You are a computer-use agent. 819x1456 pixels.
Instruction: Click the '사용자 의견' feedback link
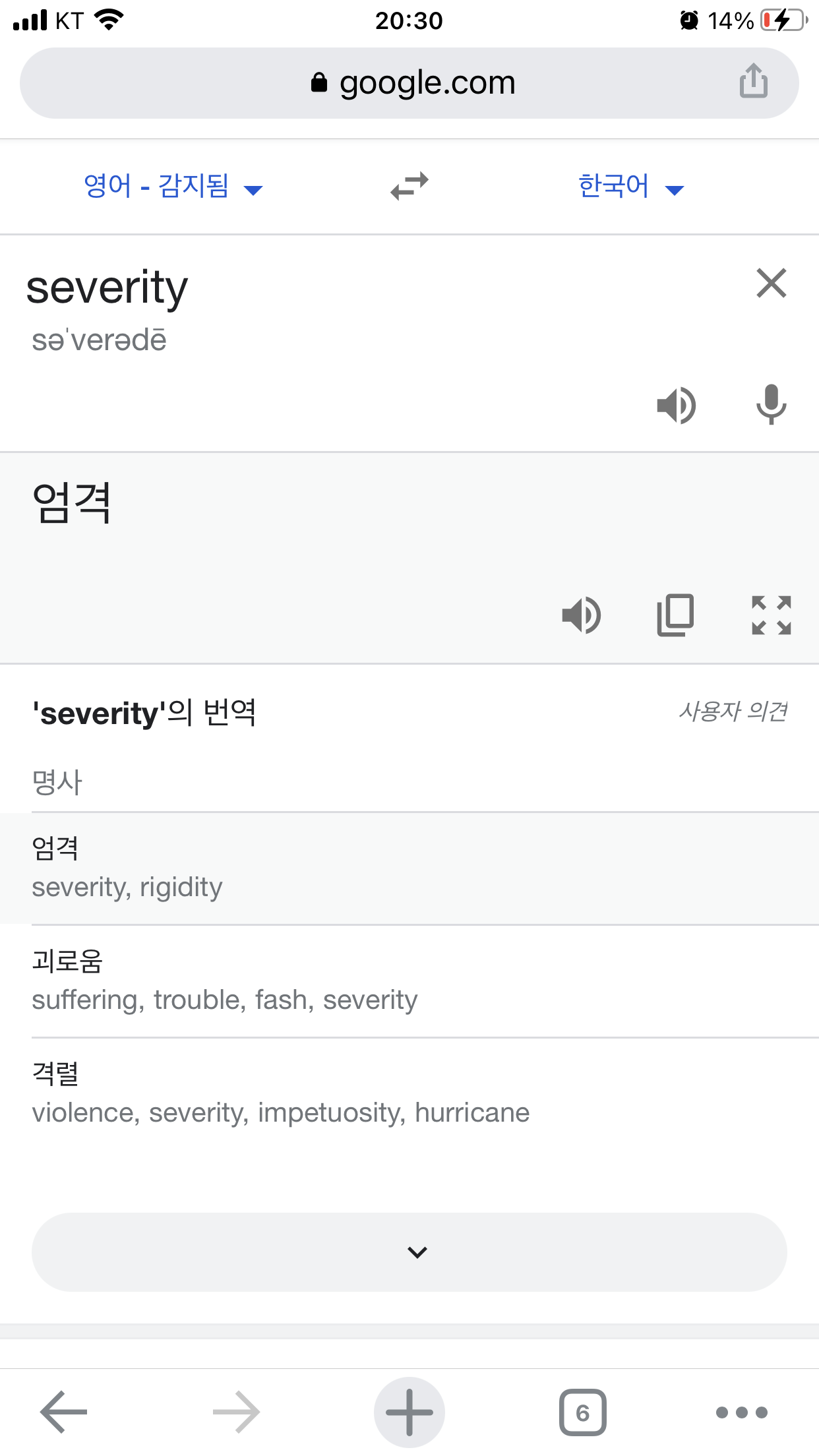(x=733, y=711)
